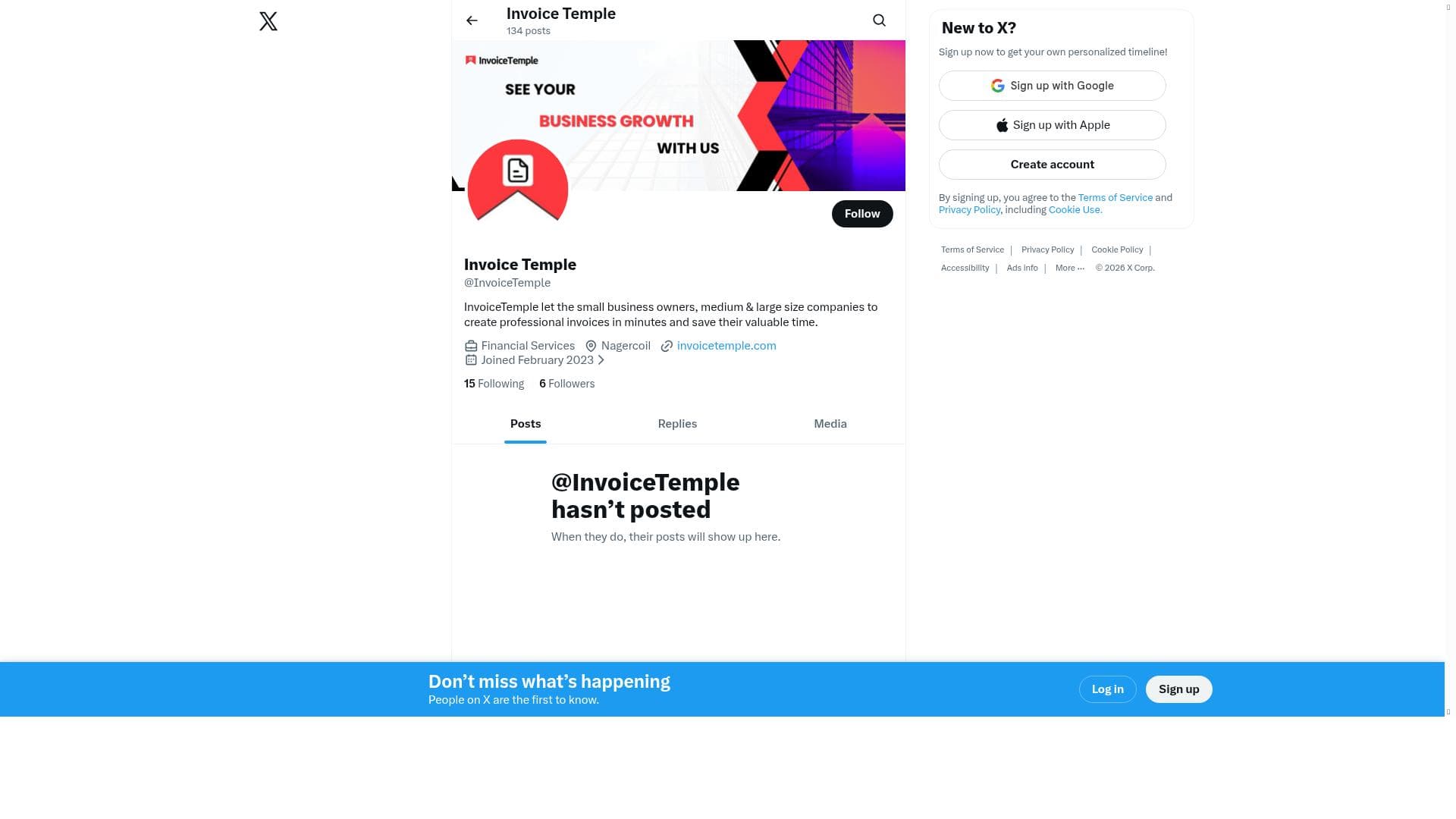Screen dimensions: 1456x819
Task: Switch to the Replies tab
Action: tap(677, 424)
